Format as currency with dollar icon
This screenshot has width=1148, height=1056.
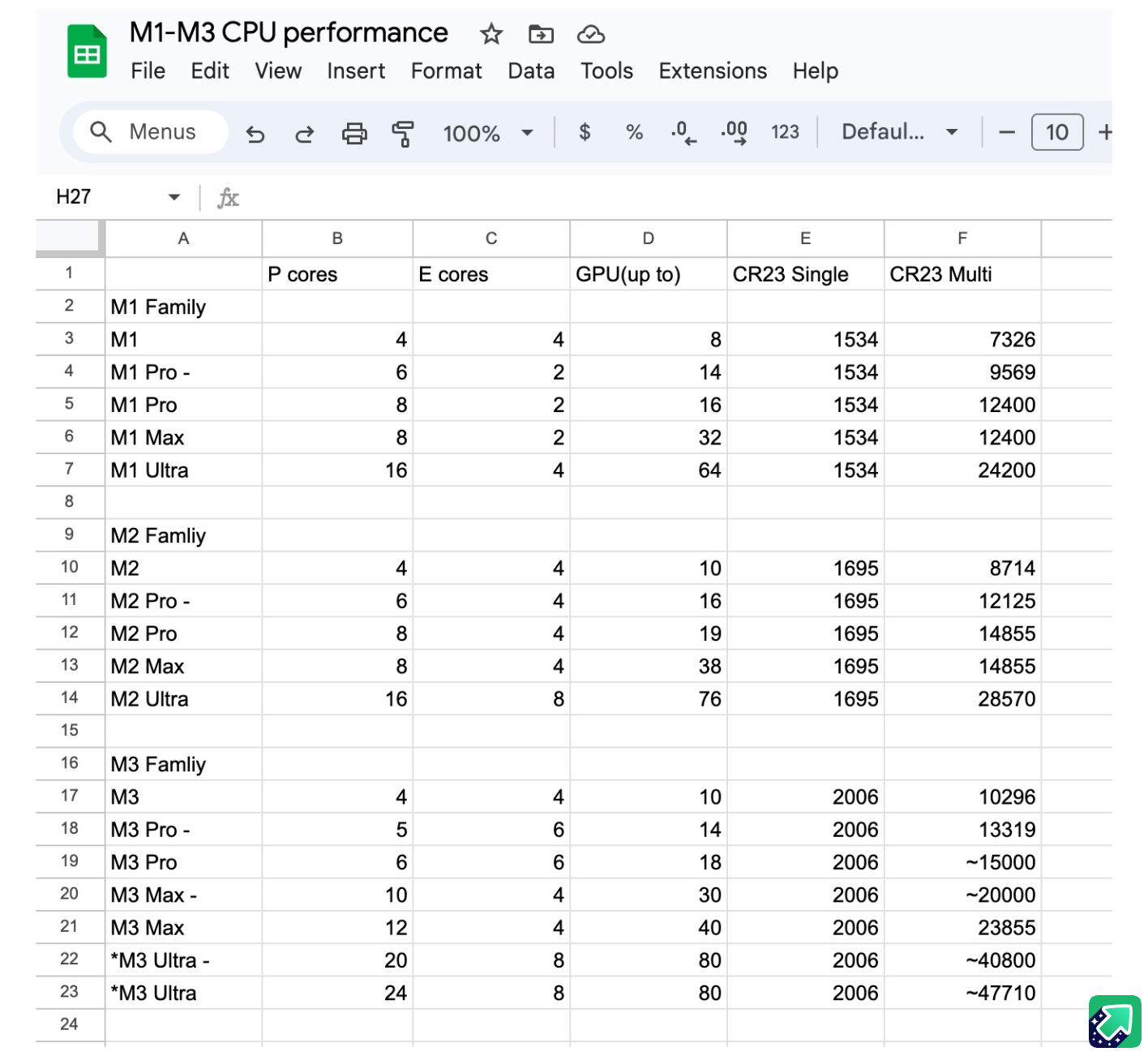coord(585,132)
